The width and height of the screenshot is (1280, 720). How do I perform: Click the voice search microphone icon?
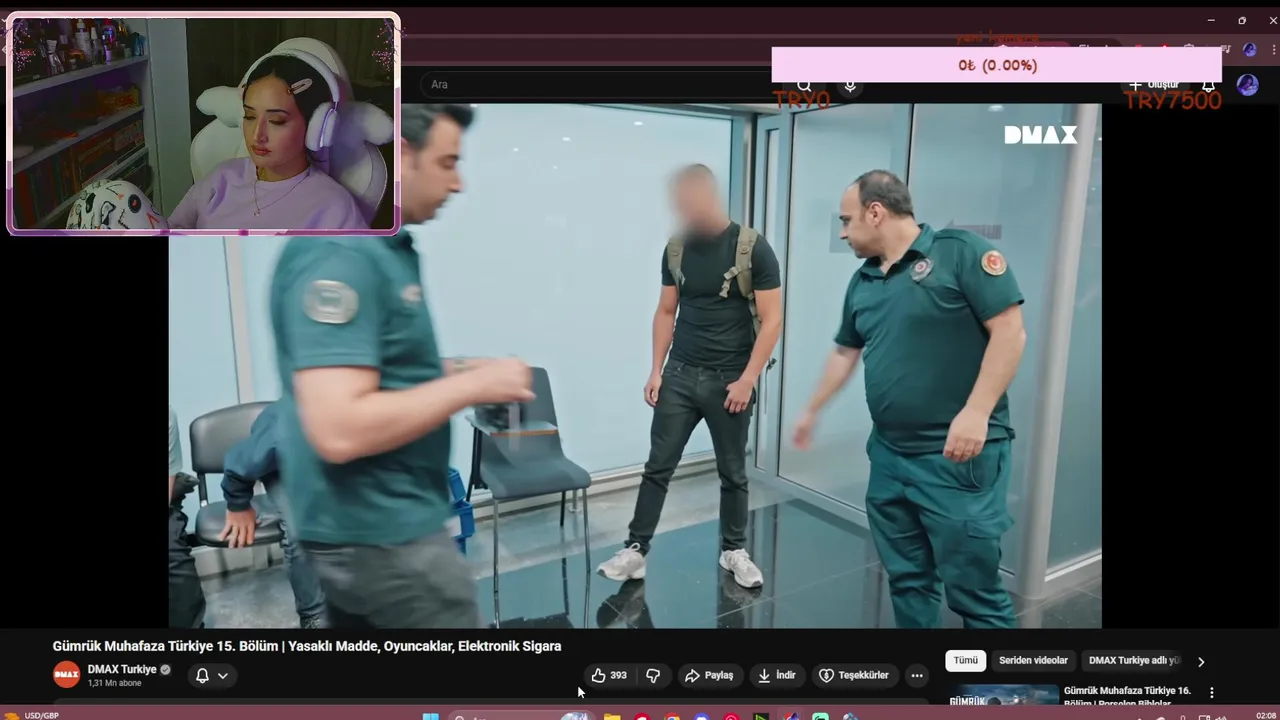click(x=850, y=86)
